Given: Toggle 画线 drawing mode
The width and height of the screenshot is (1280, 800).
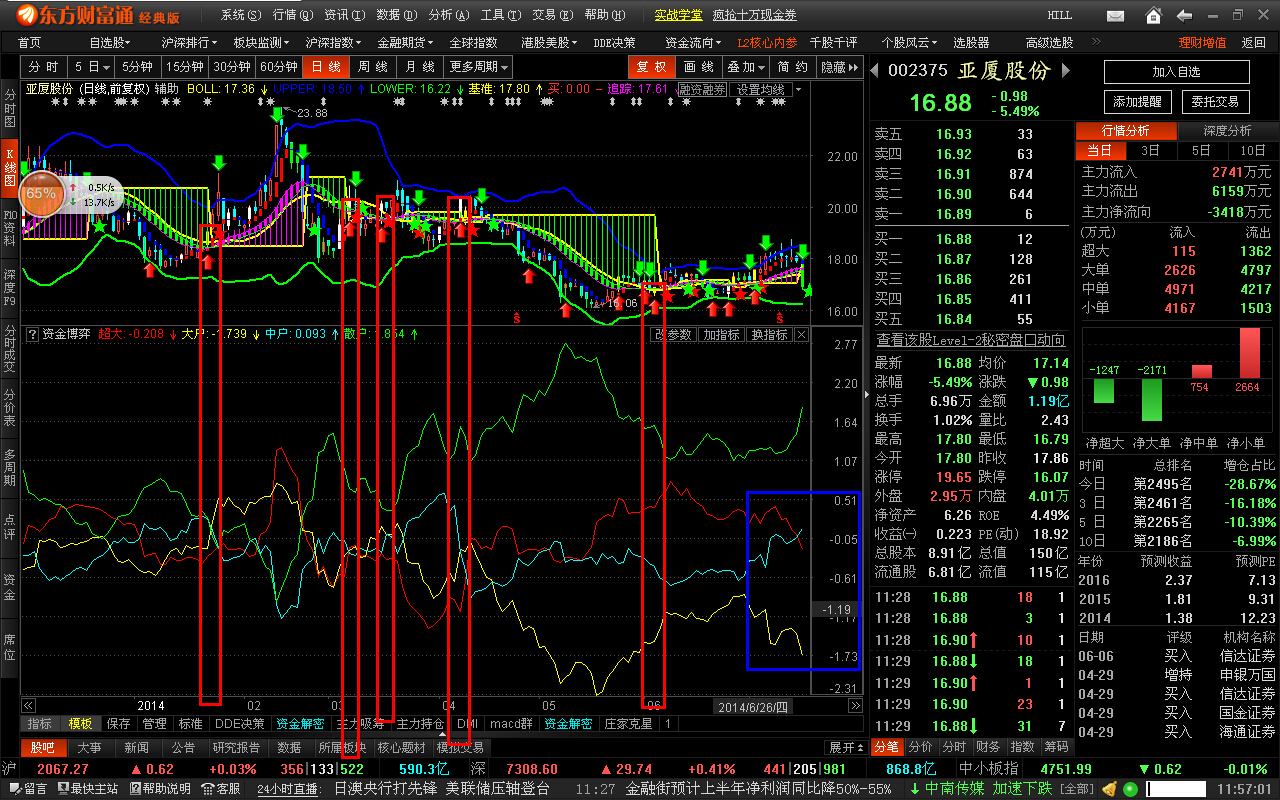Looking at the screenshot, I should point(698,67).
